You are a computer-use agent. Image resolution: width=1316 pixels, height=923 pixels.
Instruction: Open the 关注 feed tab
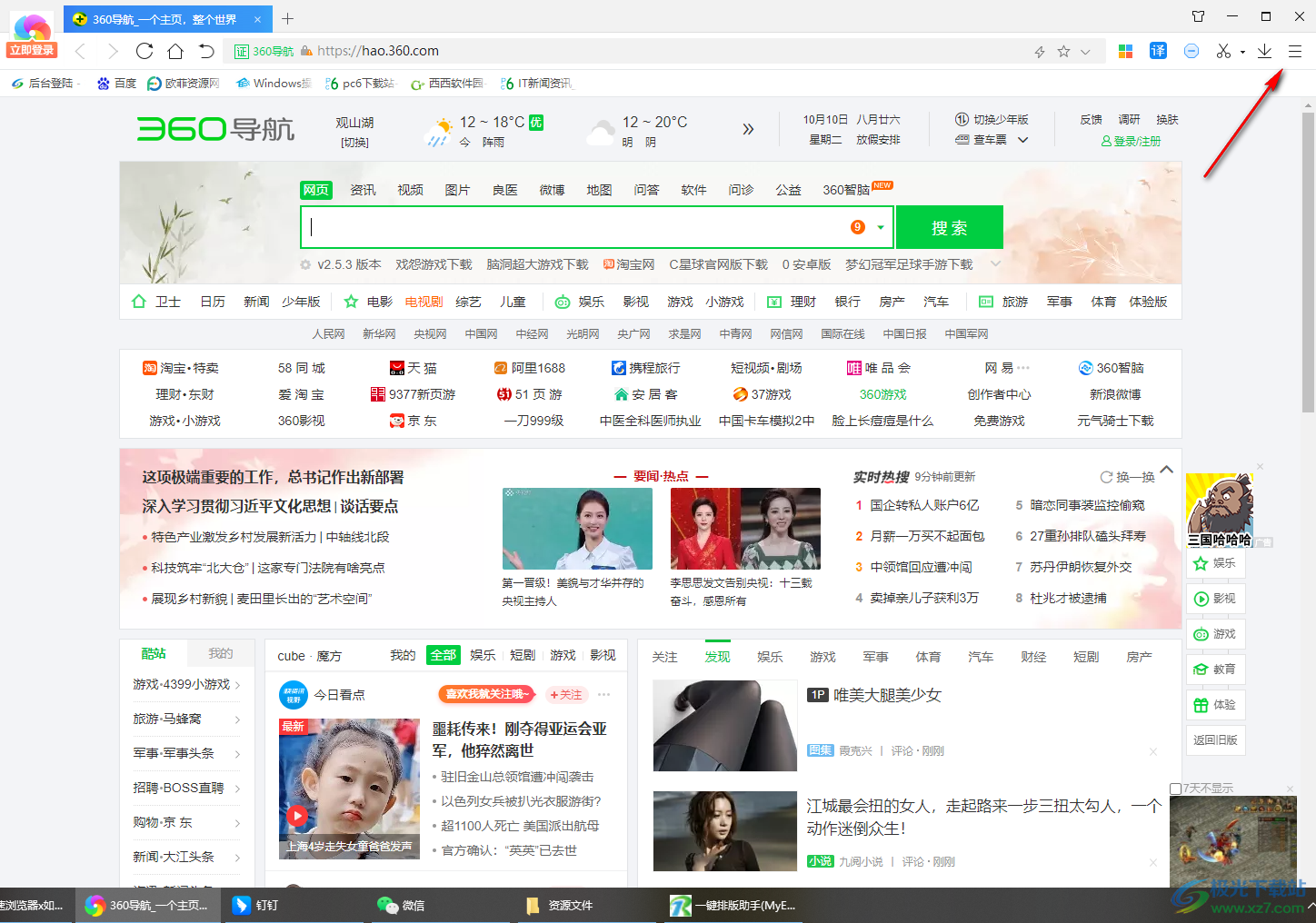pos(664,657)
